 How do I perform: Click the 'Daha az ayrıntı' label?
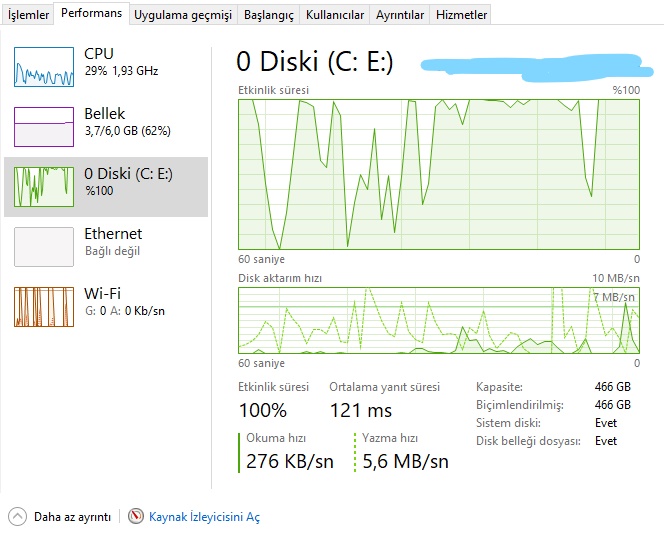click(x=72, y=517)
